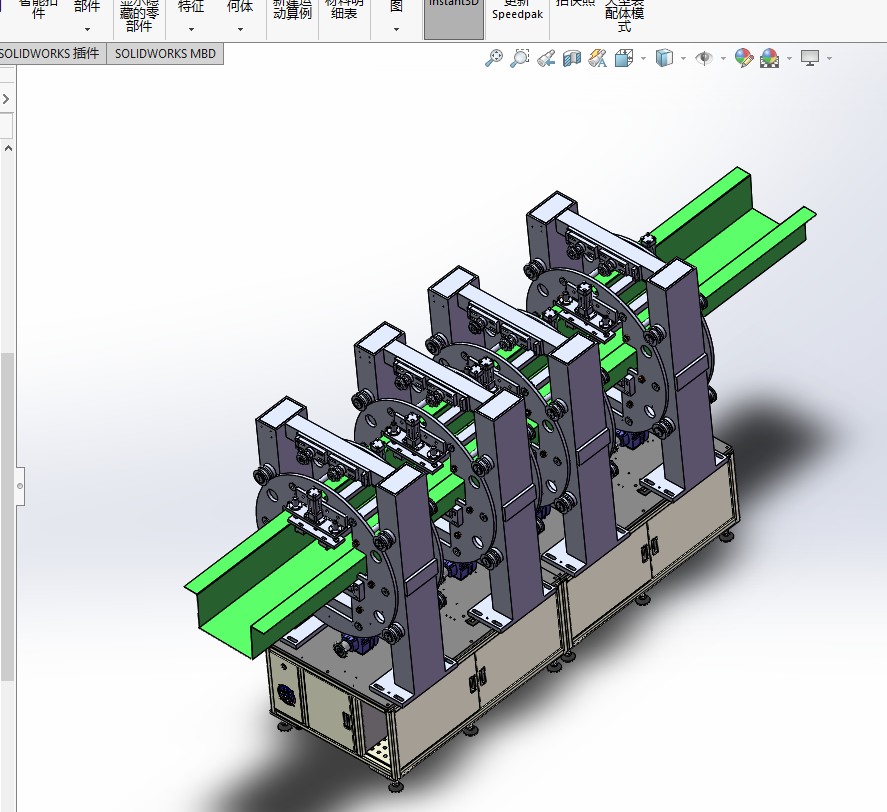Click the Apply Scene icon
The image size is (887, 812).
coord(769,58)
